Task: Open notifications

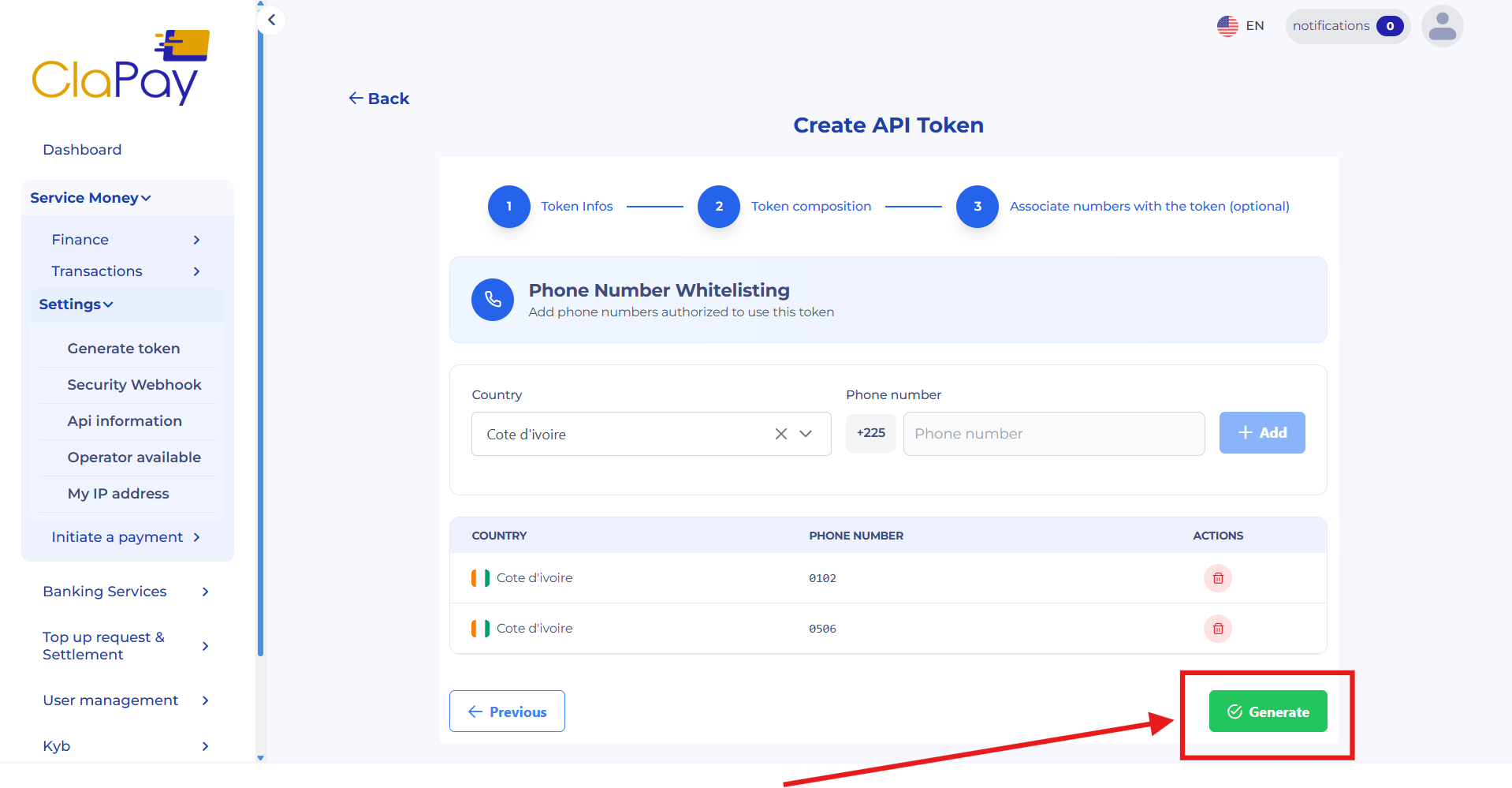Action: pyautogui.click(x=1346, y=25)
